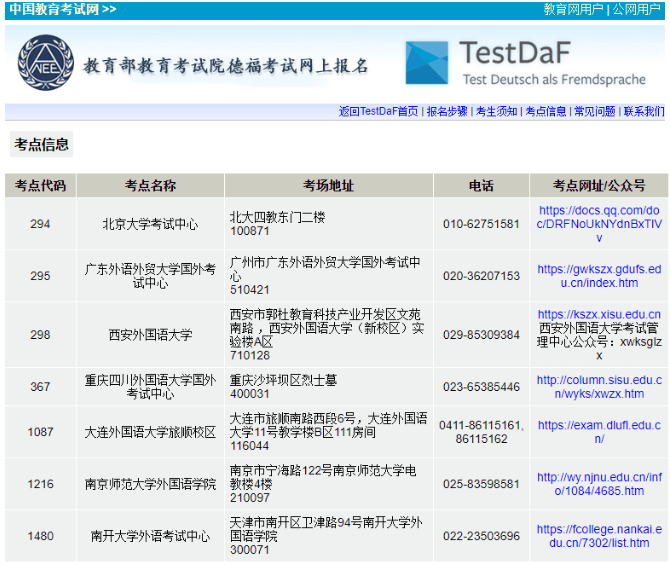The width and height of the screenshot is (670, 565).
Task: Click phone number 010-62751581
Action: 481,224
